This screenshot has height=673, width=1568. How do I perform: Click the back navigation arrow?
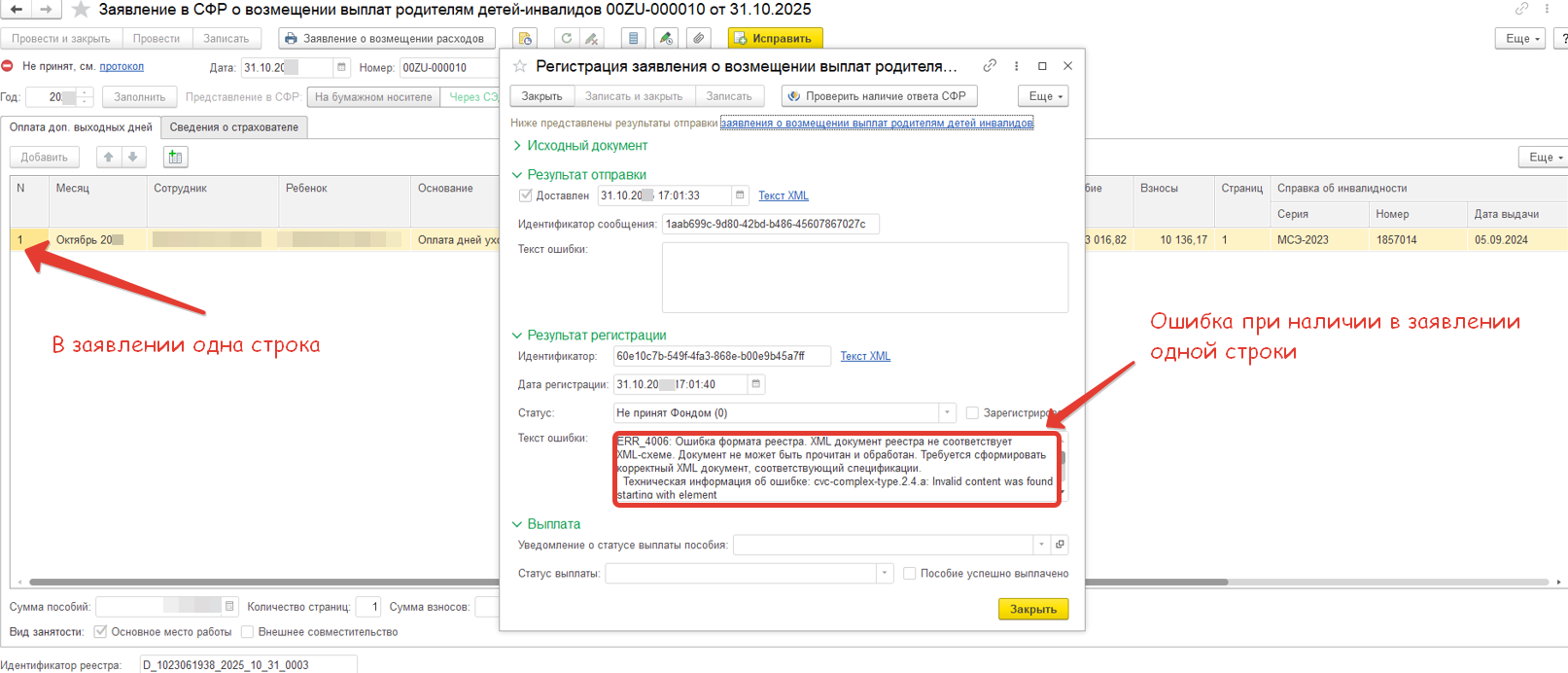click(x=17, y=10)
